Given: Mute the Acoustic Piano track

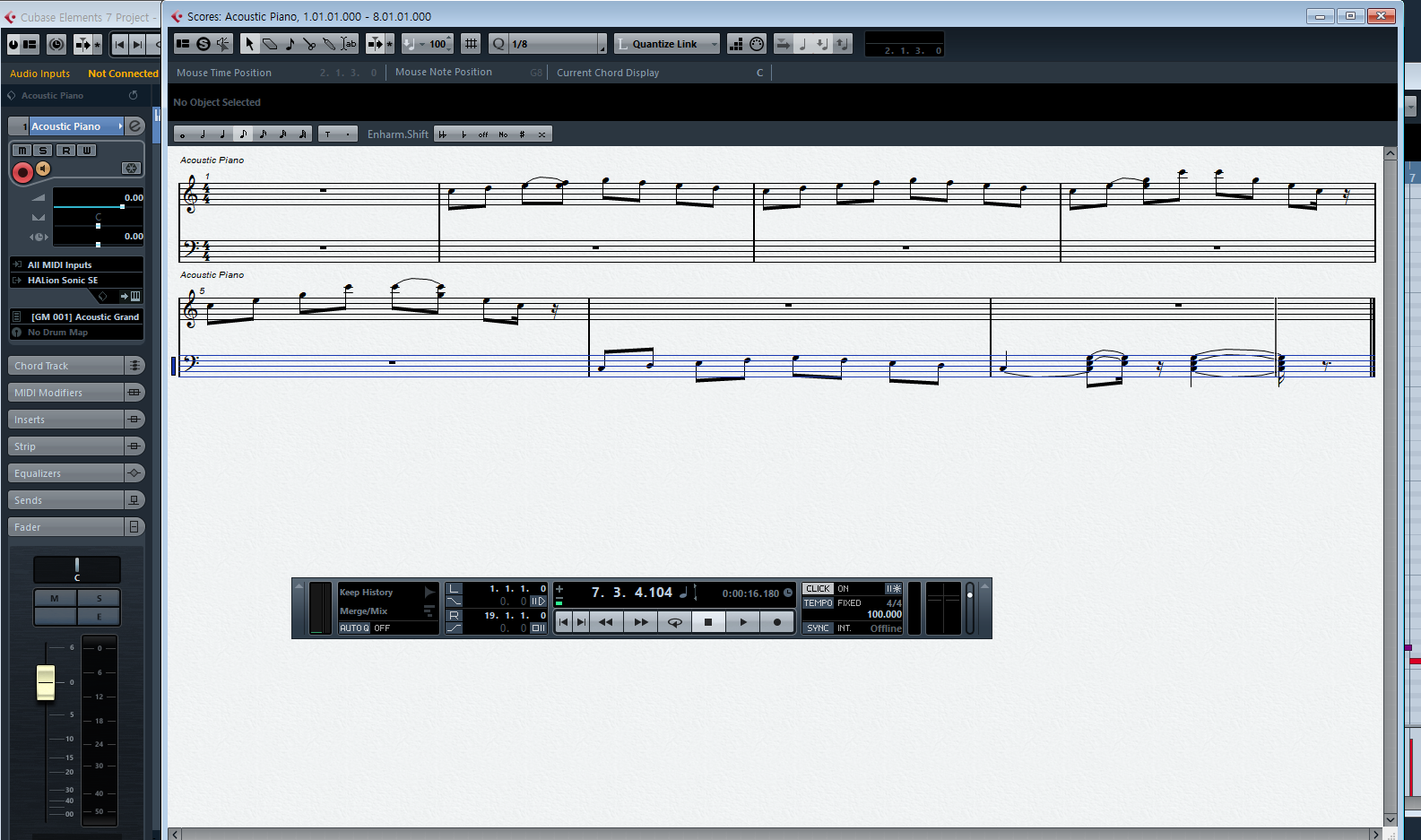Looking at the screenshot, I should [x=22, y=151].
